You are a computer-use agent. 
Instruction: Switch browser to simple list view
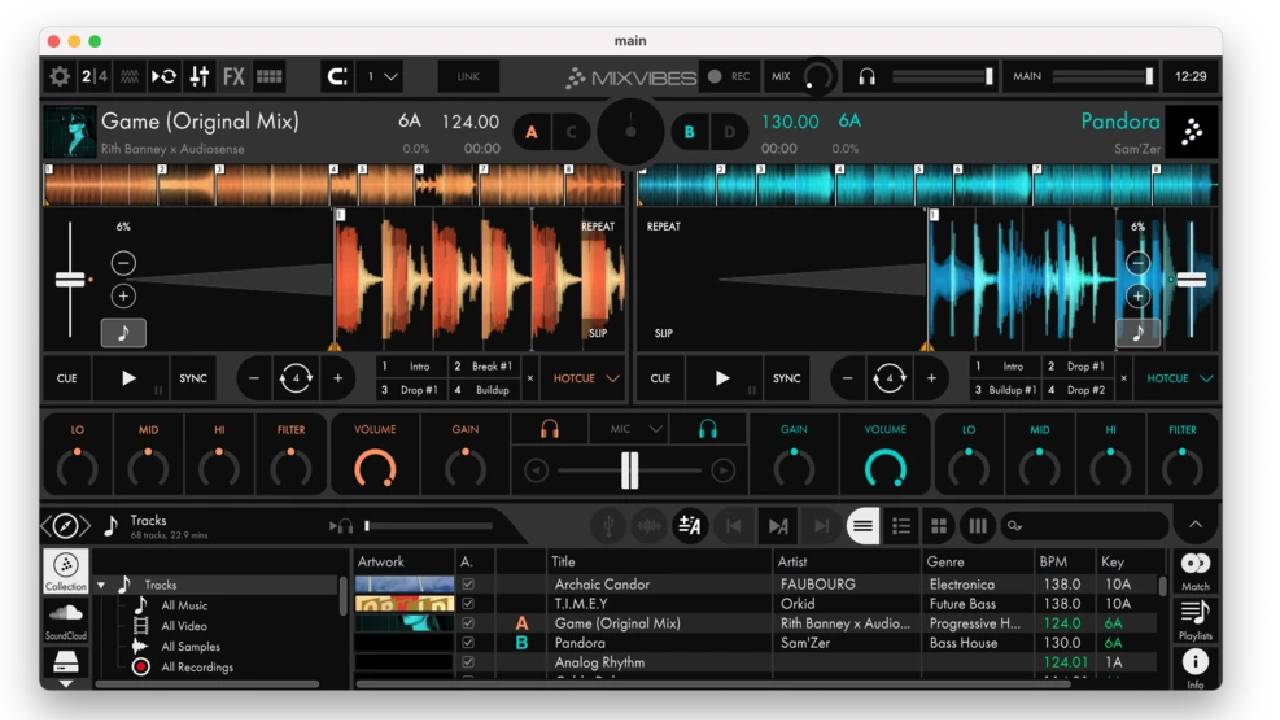863,526
